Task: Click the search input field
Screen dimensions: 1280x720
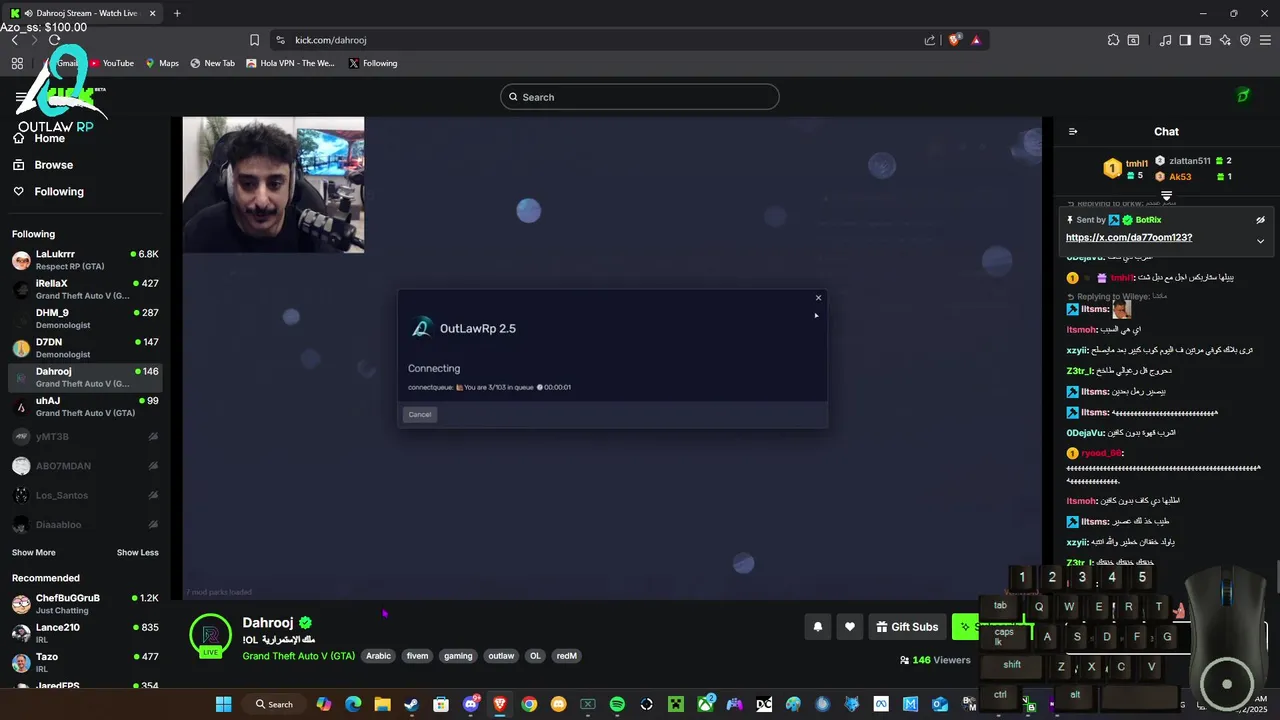Action: 640,97
